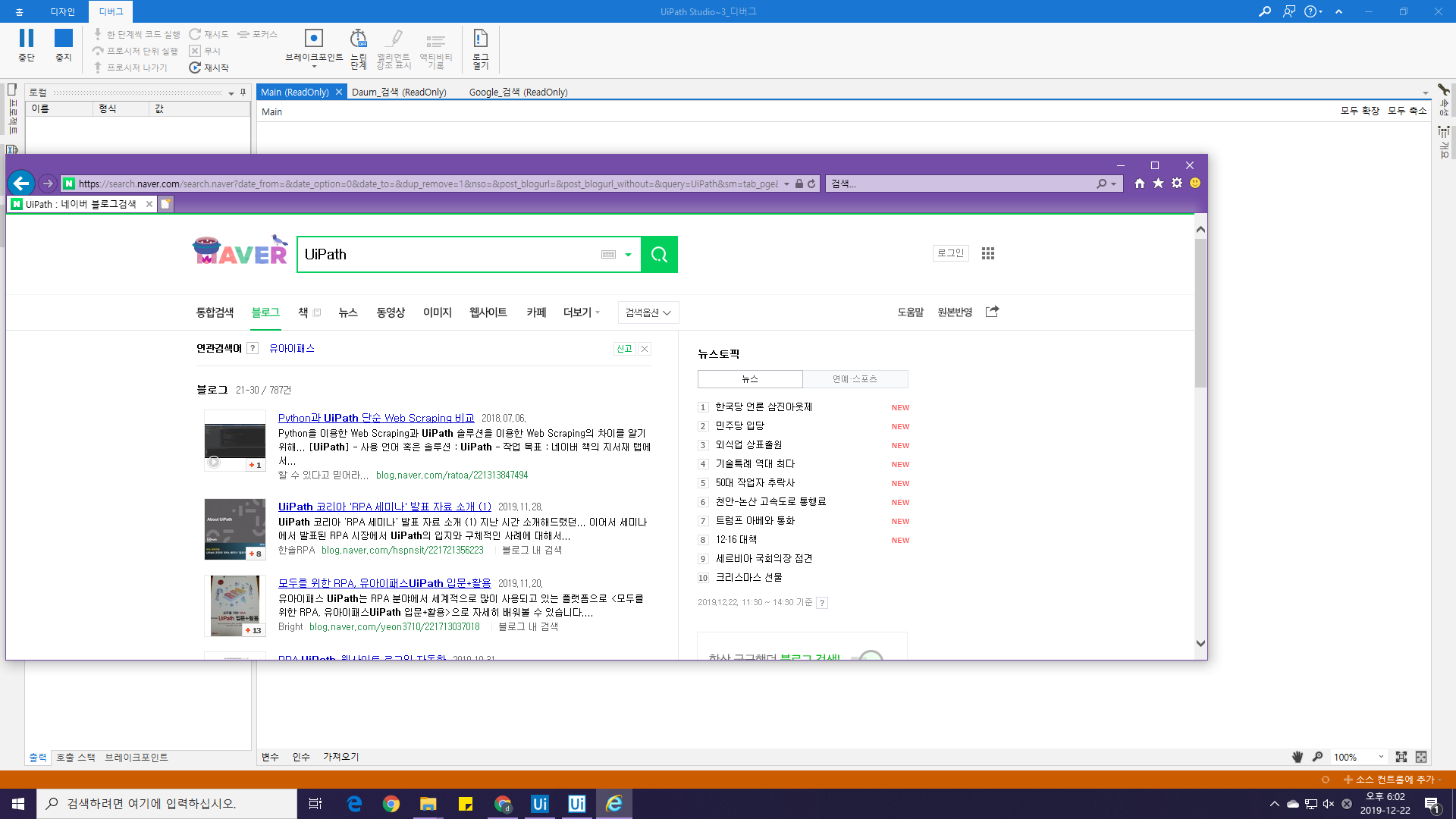Screen dimensions: 1456x819
Task: Select the 뉴스 tab in news topics
Action: click(x=750, y=379)
